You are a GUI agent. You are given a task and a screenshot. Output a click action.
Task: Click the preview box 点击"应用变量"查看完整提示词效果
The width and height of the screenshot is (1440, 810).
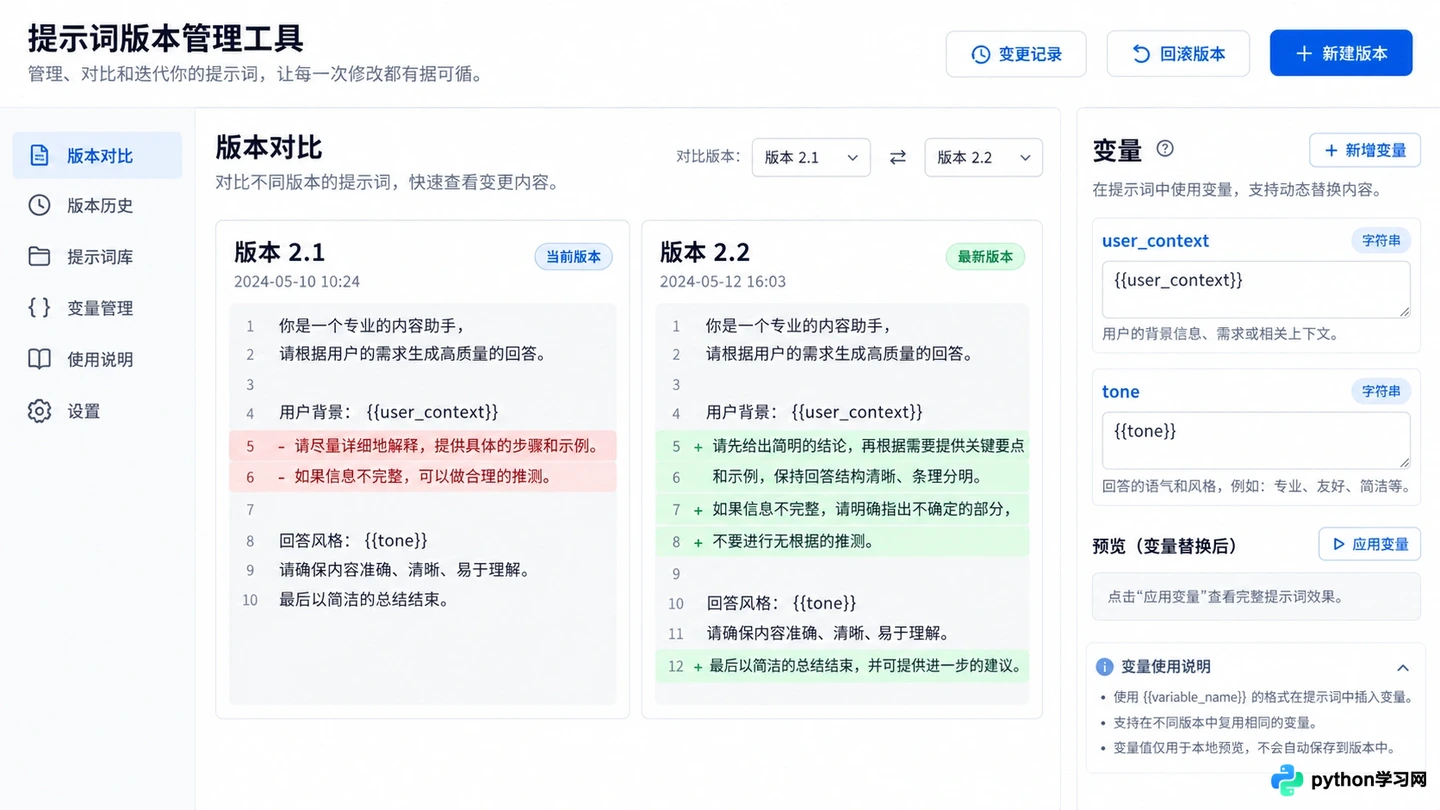click(x=1256, y=597)
